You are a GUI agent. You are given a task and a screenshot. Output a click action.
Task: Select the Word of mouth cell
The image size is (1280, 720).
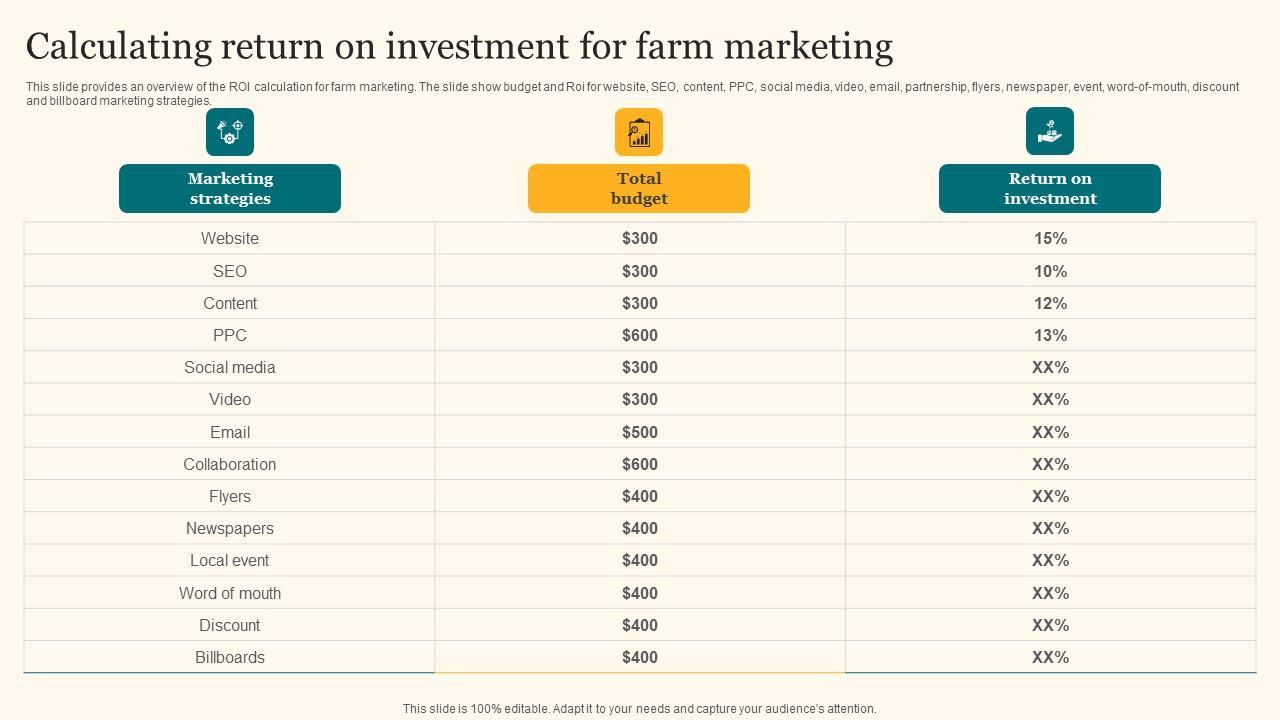click(230, 593)
